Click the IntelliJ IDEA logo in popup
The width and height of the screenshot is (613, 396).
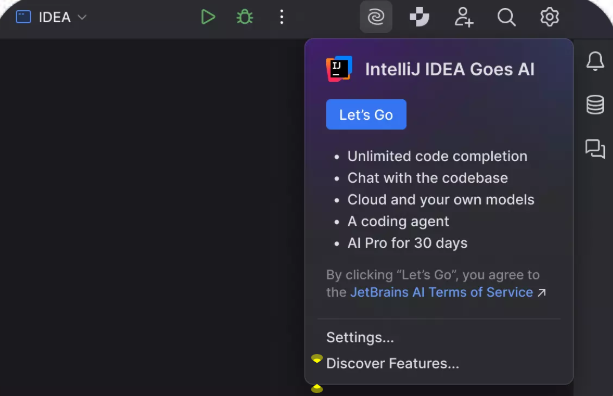point(339,69)
